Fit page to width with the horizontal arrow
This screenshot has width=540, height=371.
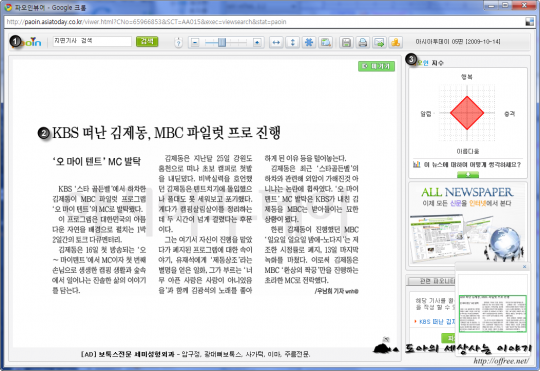click(276, 42)
